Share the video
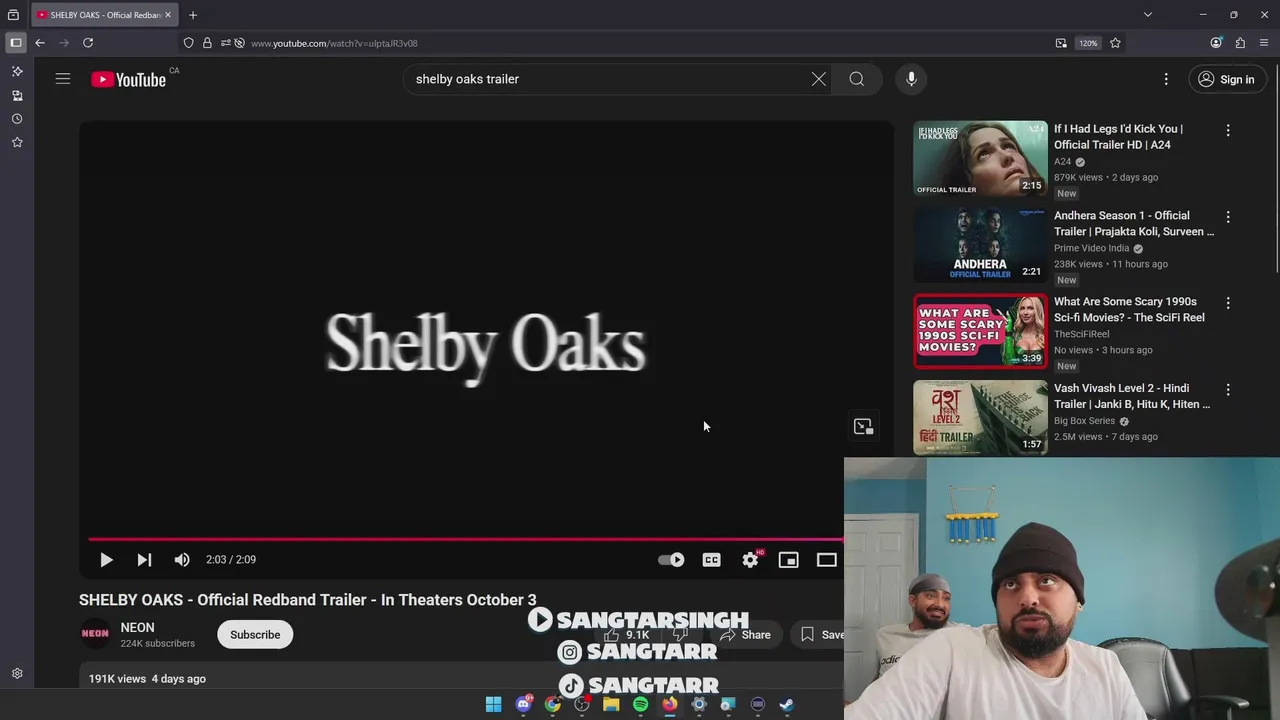Screen dimensions: 1280x720 pos(746,635)
